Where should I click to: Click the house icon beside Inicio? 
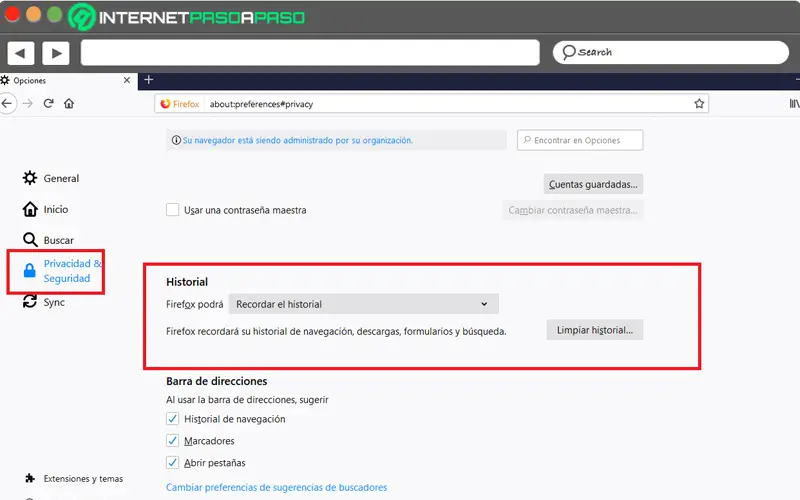[30, 209]
